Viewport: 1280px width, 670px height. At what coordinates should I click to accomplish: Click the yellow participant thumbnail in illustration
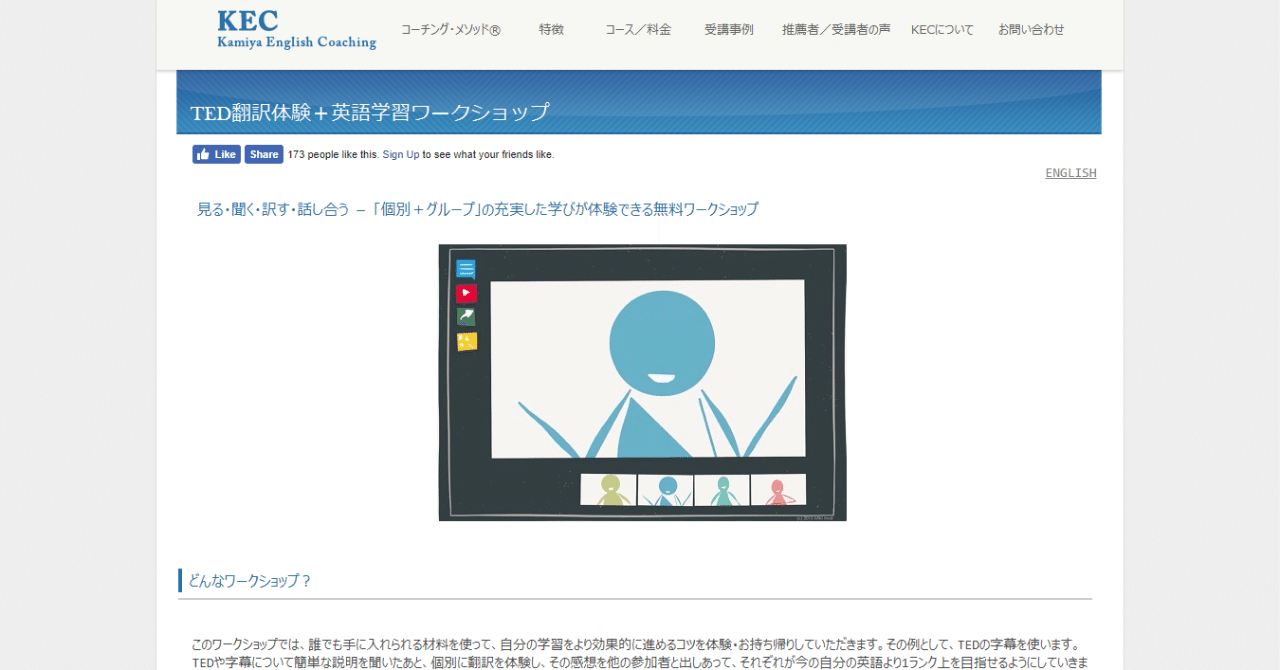click(x=608, y=490)
